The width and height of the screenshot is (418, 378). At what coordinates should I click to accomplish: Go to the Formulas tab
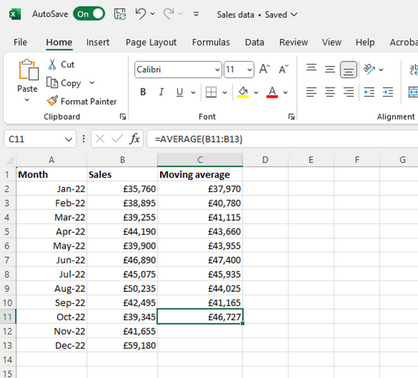[211, 42]
